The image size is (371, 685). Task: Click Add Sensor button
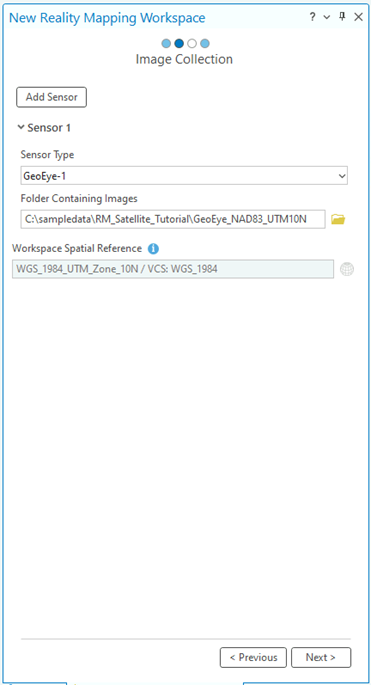52,97
